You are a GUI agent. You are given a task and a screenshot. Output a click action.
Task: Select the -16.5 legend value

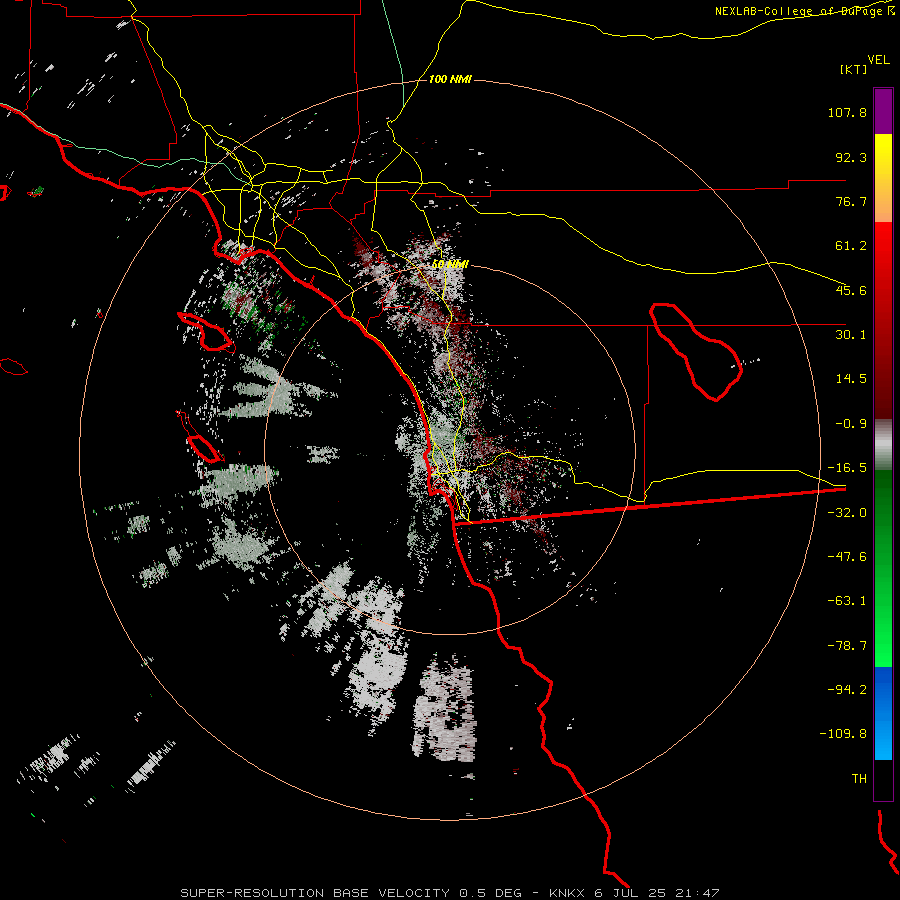pos(847,468)
